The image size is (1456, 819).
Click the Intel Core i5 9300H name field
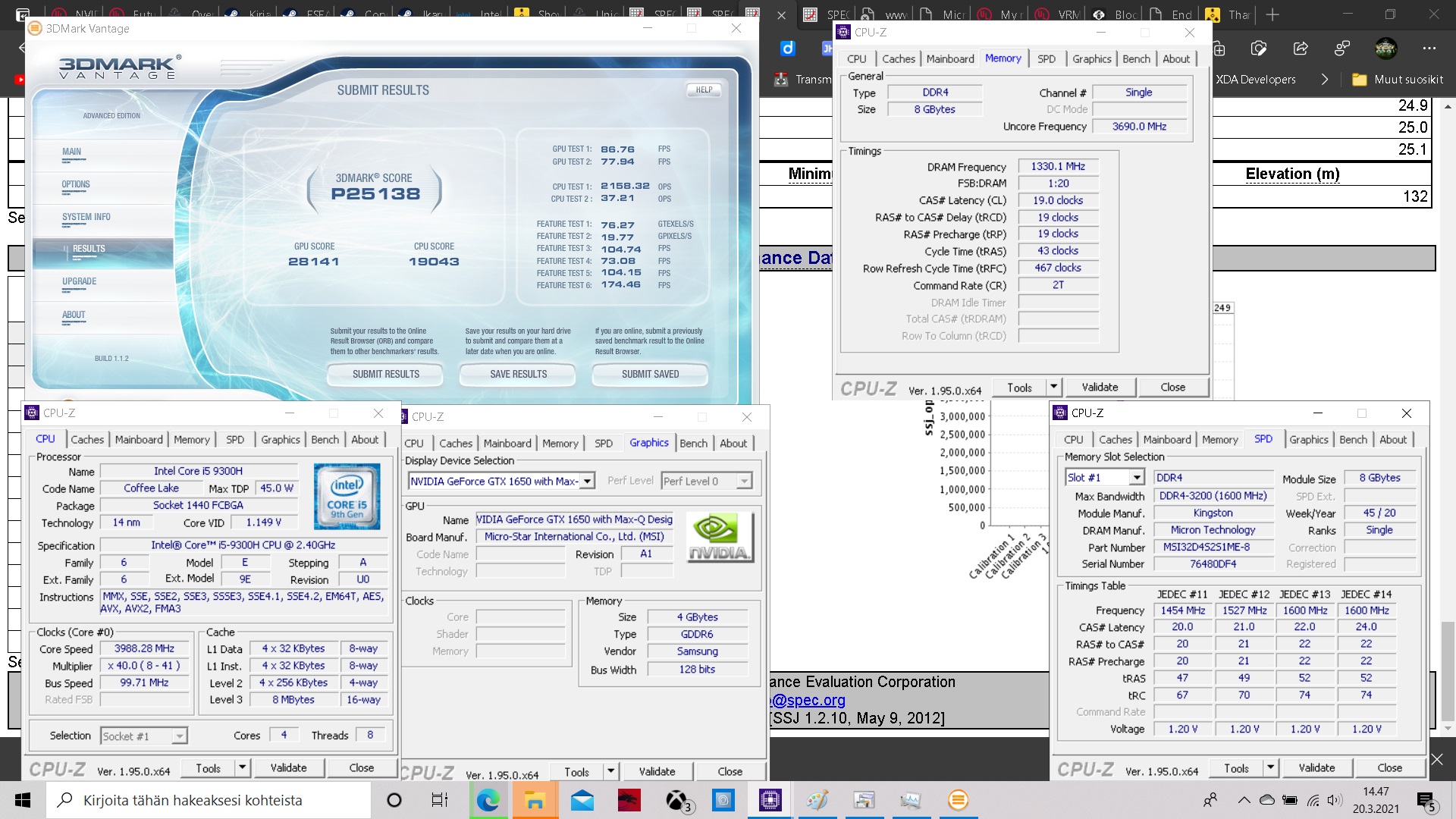198,471
